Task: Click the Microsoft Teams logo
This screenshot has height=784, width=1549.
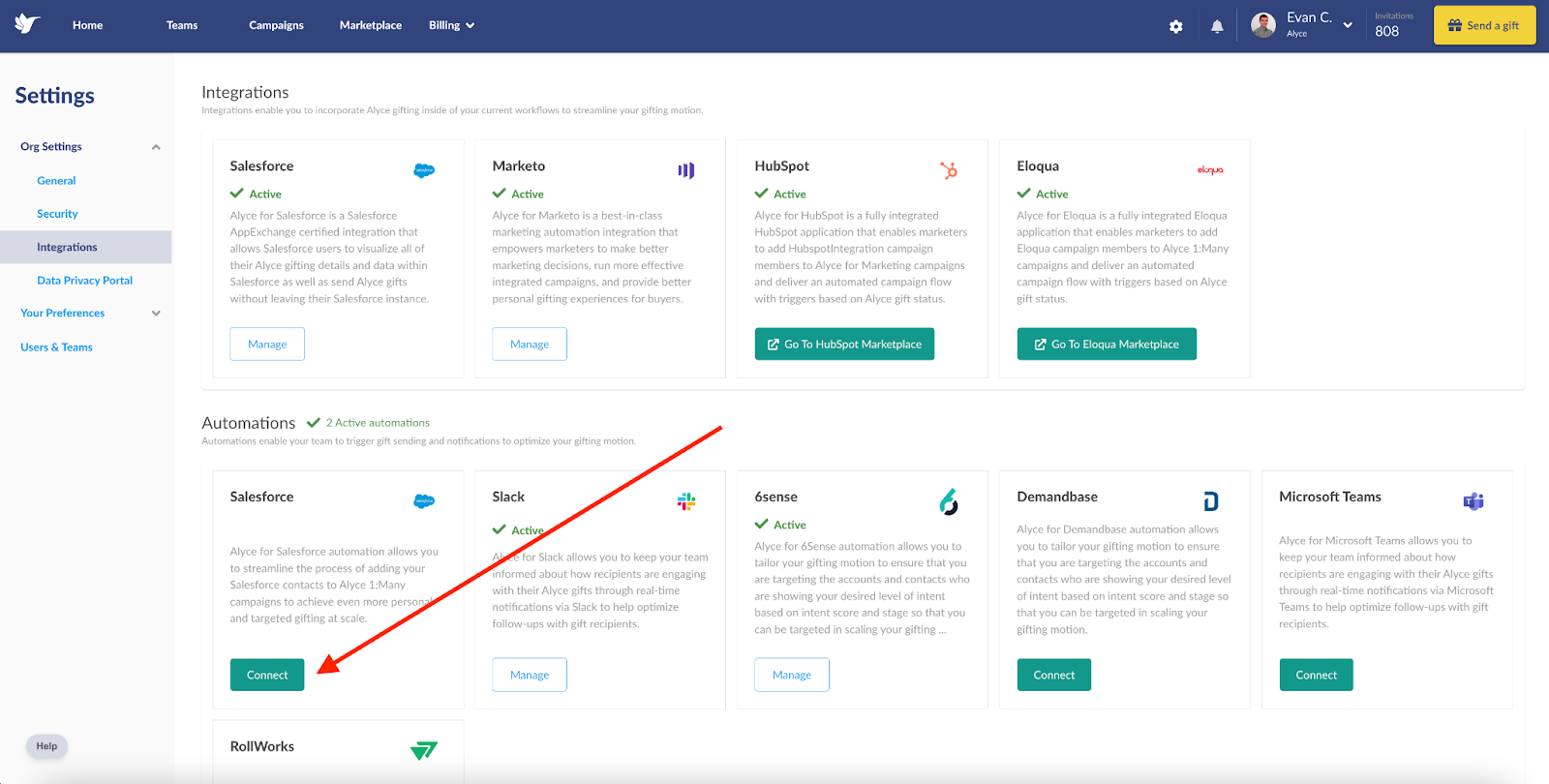Action: pos(1473,501)
